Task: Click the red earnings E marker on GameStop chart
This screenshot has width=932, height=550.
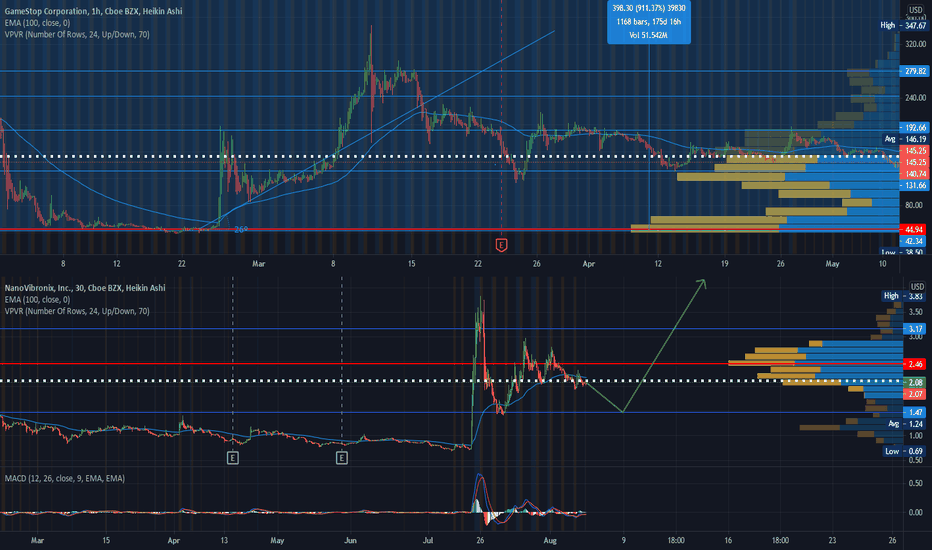Action: tap(501, 245)
